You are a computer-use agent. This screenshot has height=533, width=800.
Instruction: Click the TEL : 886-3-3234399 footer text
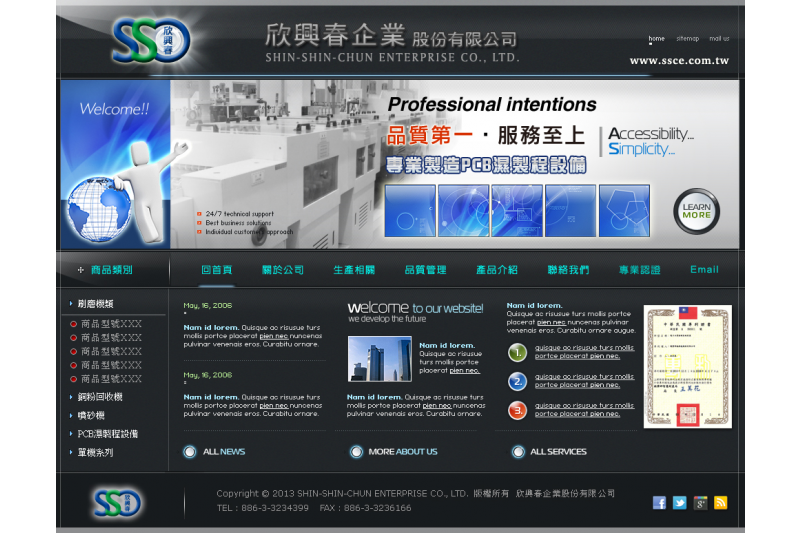tap(263, 508)
